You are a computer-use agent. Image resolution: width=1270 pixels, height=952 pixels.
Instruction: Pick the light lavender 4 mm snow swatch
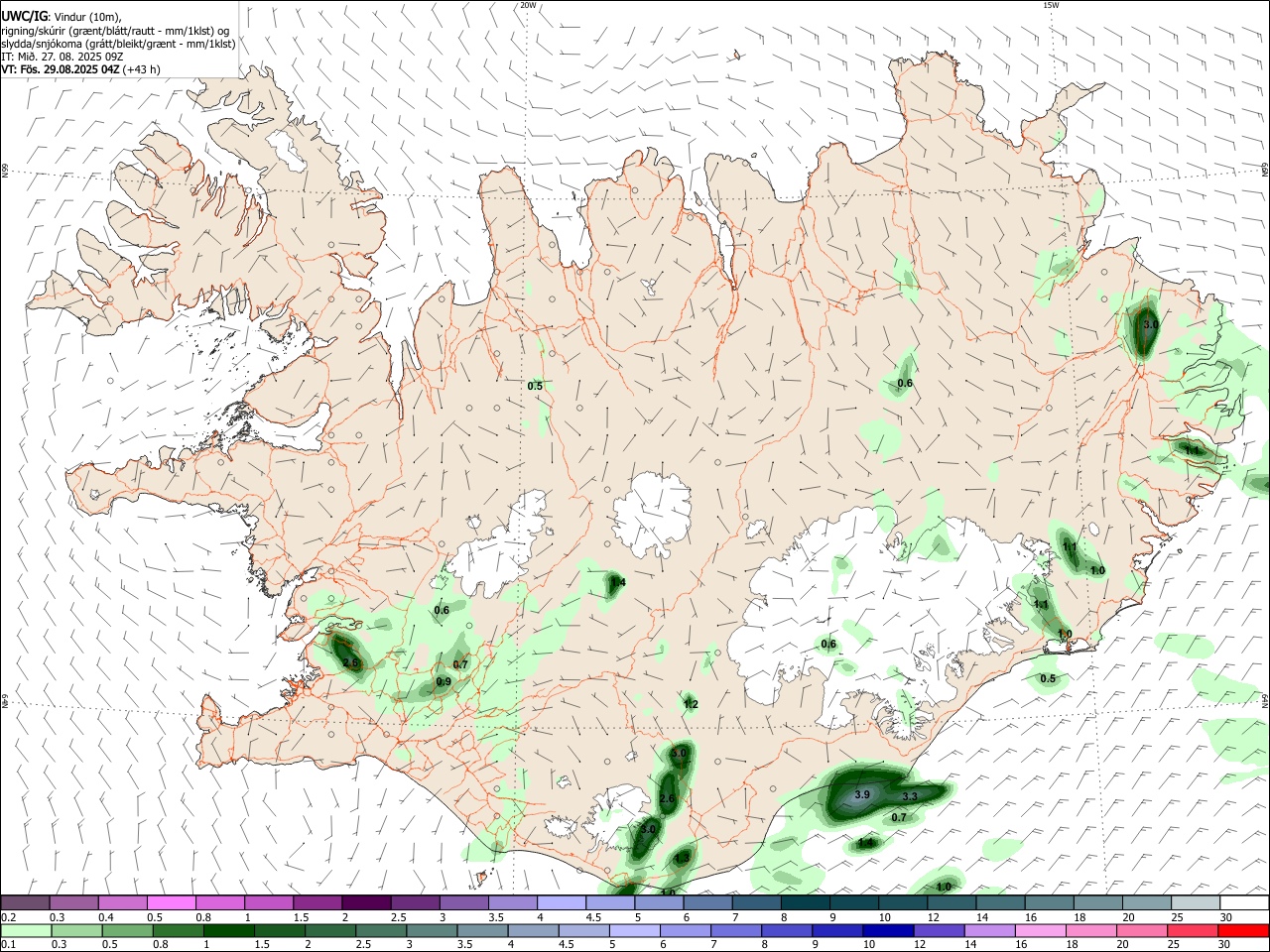click(x=562, y=902)
